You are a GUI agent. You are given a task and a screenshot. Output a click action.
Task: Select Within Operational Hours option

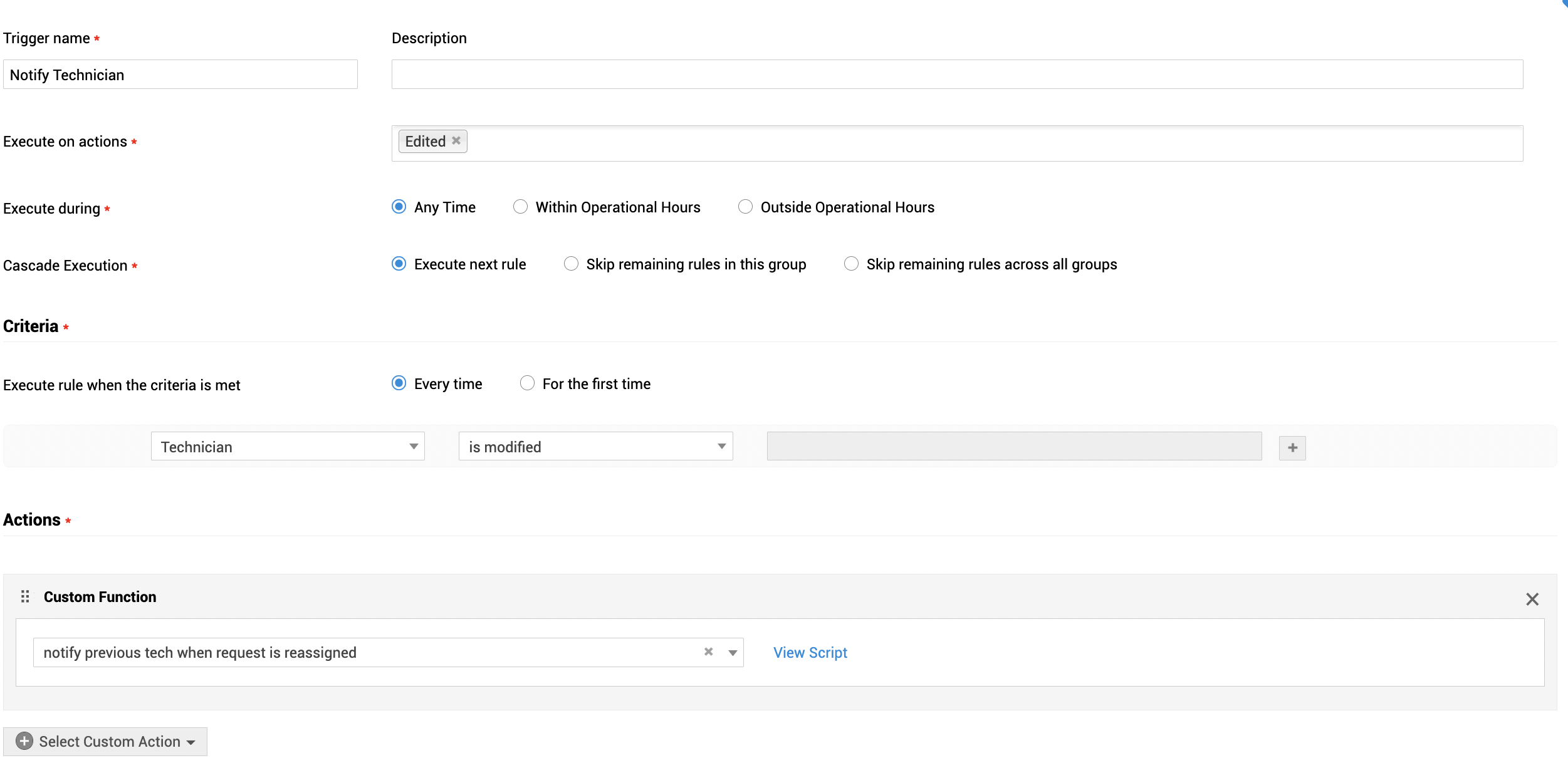[520, 207]
